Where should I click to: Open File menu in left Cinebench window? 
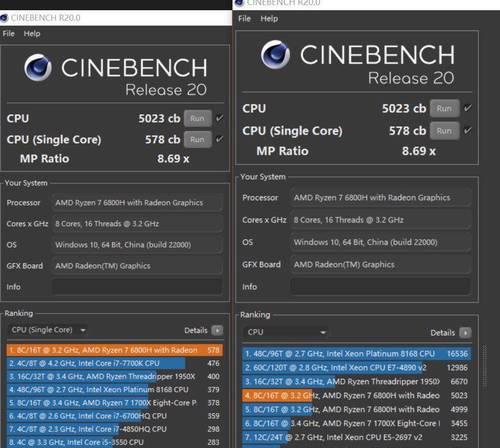coord(9,34)
